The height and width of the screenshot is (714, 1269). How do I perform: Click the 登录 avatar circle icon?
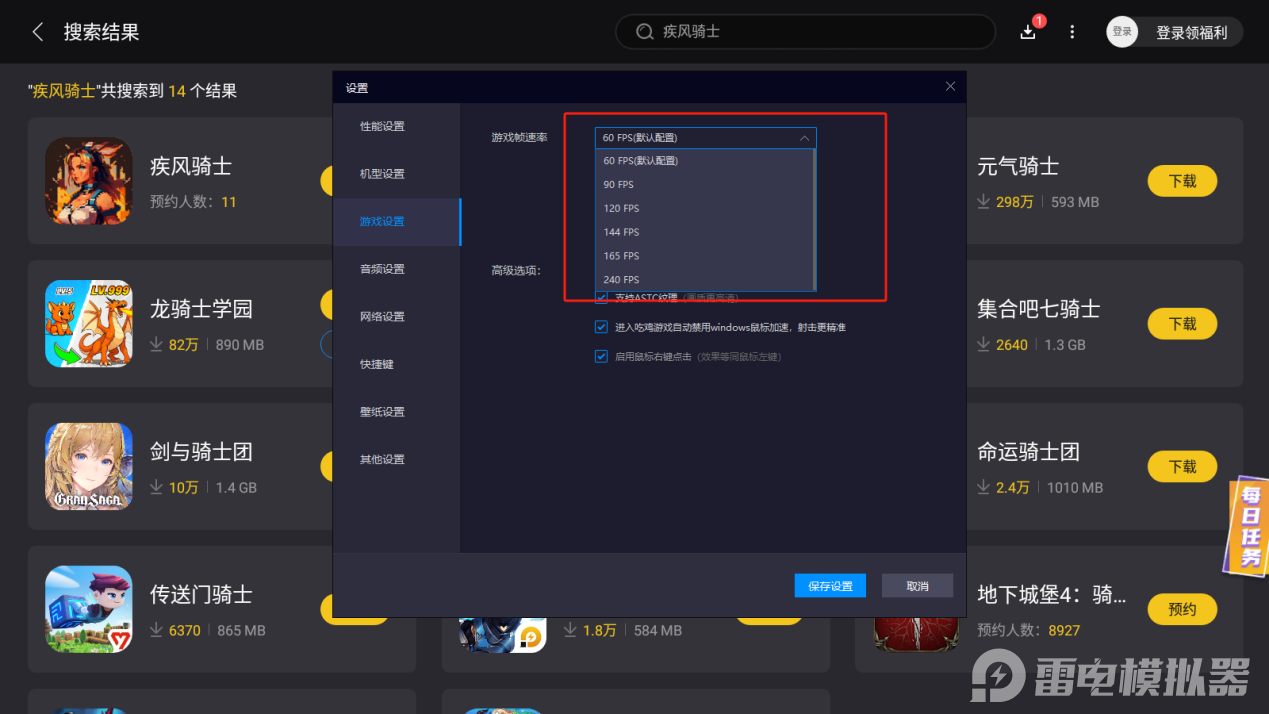tap(1121, 31)
